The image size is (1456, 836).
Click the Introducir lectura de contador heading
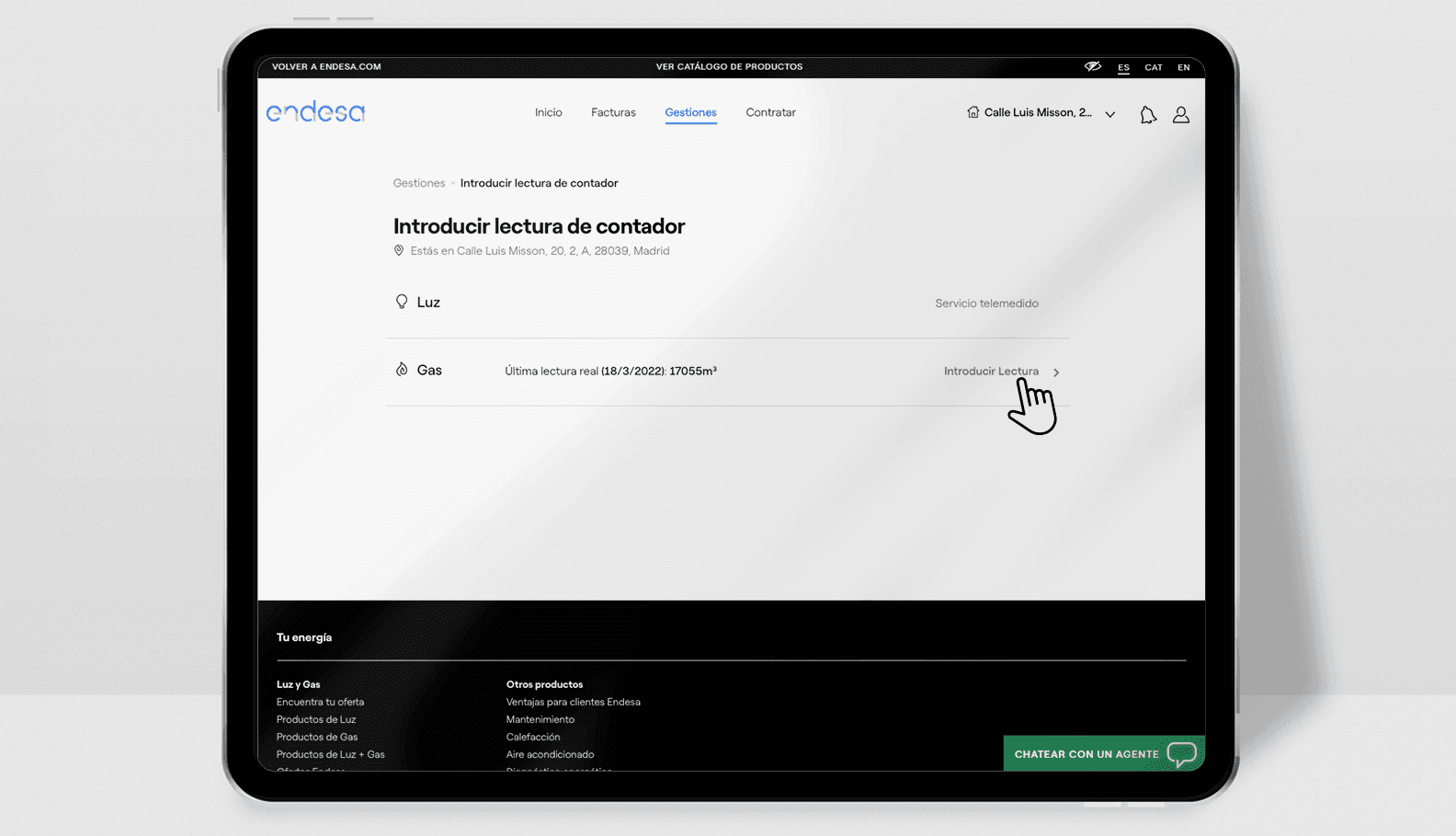540,226
